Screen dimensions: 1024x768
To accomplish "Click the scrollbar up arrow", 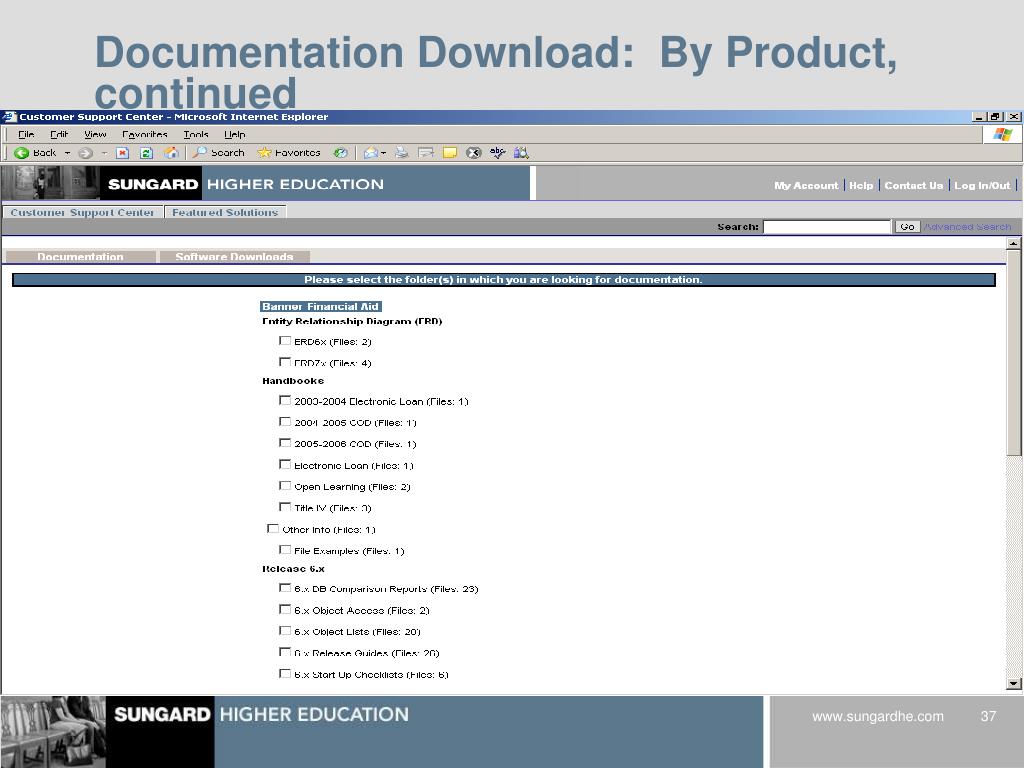I will click(x=1014, y=243).
